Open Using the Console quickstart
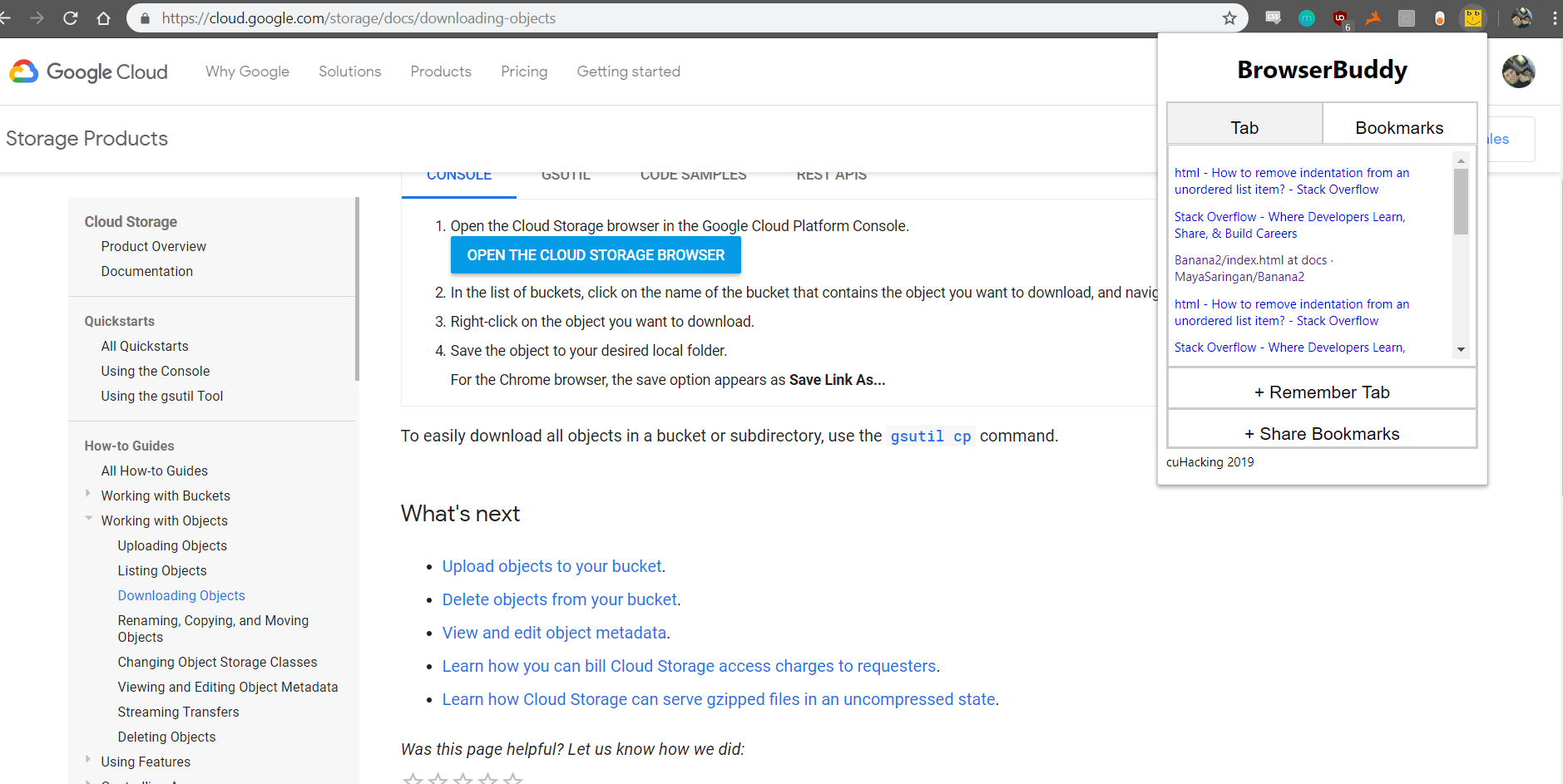1563x784 pixels. click(156, 371)
